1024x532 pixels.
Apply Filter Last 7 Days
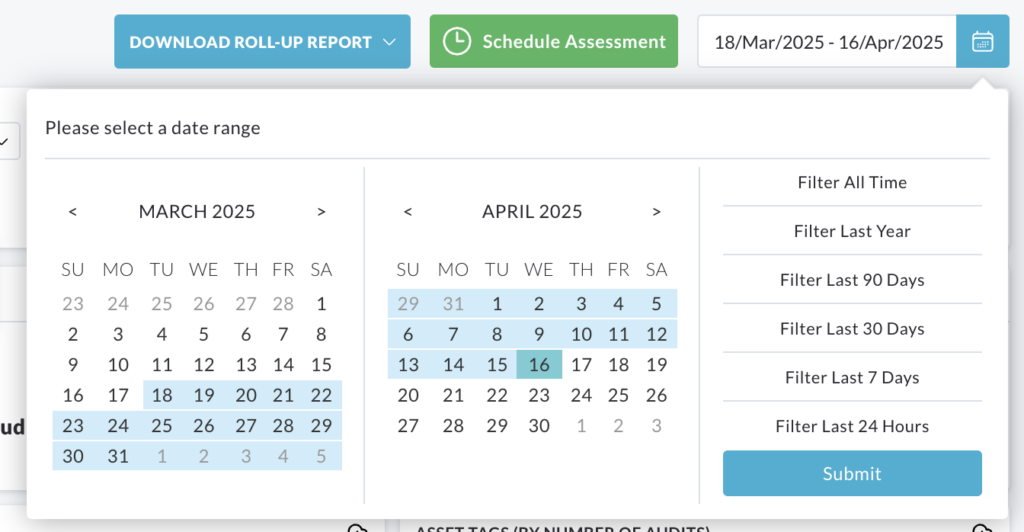click(x=852, y=377)
